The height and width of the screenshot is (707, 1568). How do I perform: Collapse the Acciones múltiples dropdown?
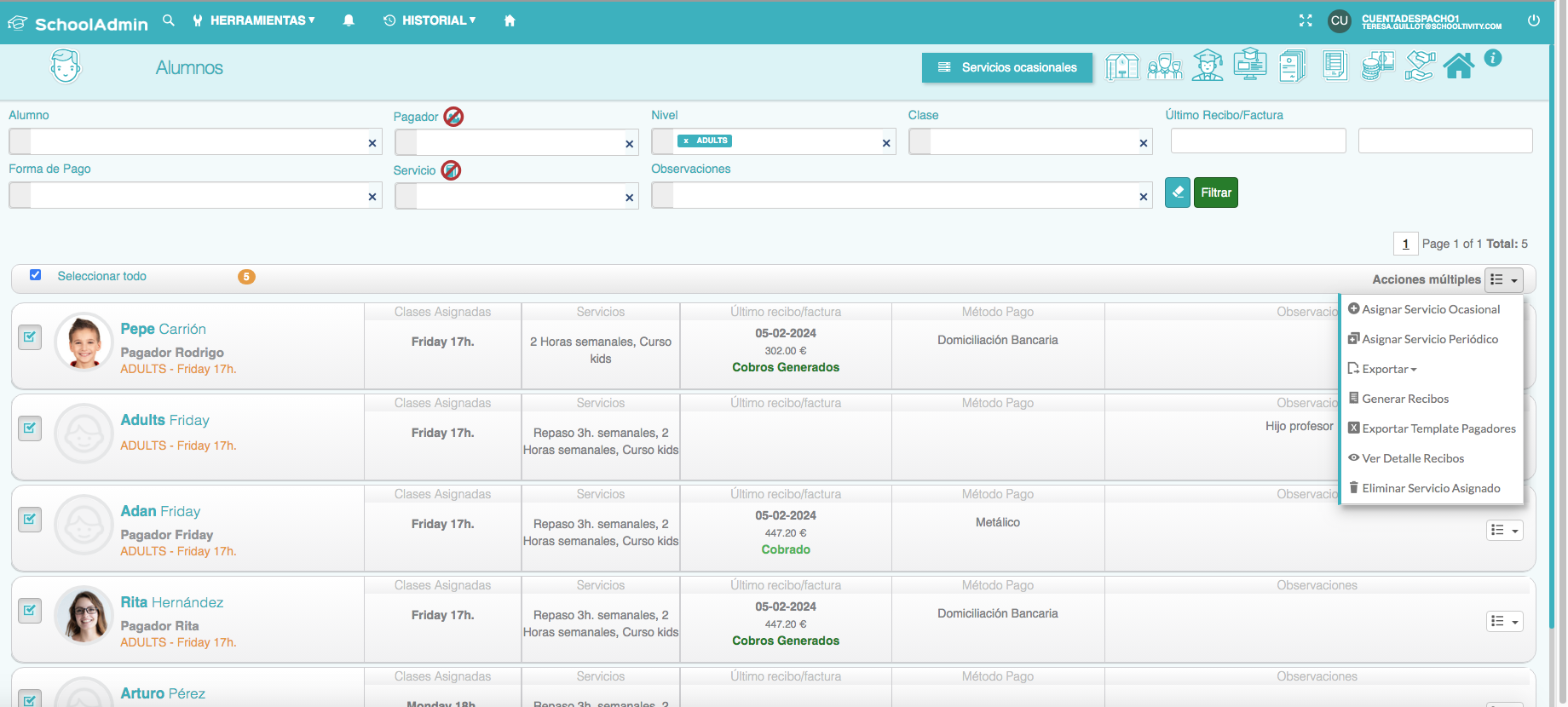pyautogui.click(x=1504, y=279)
